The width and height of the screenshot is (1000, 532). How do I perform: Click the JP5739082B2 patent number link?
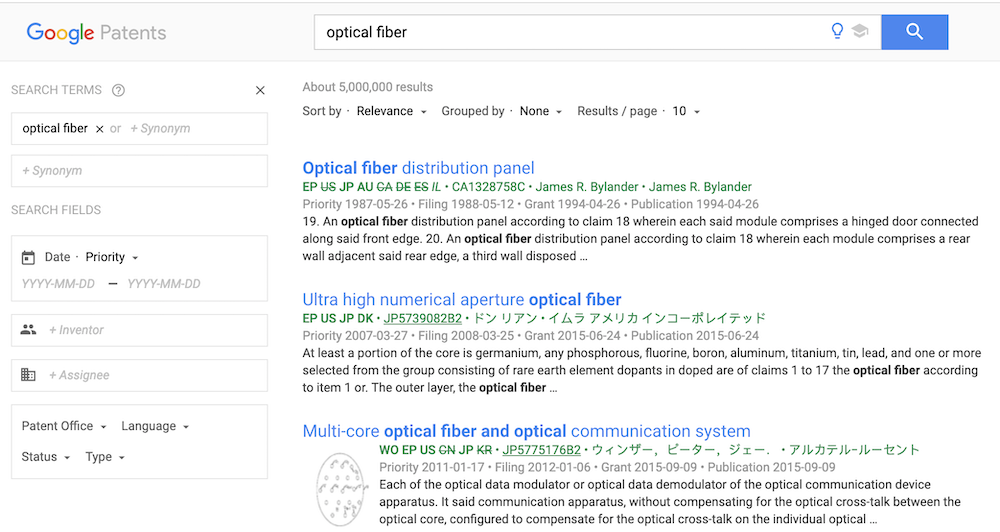click(422, 318)
